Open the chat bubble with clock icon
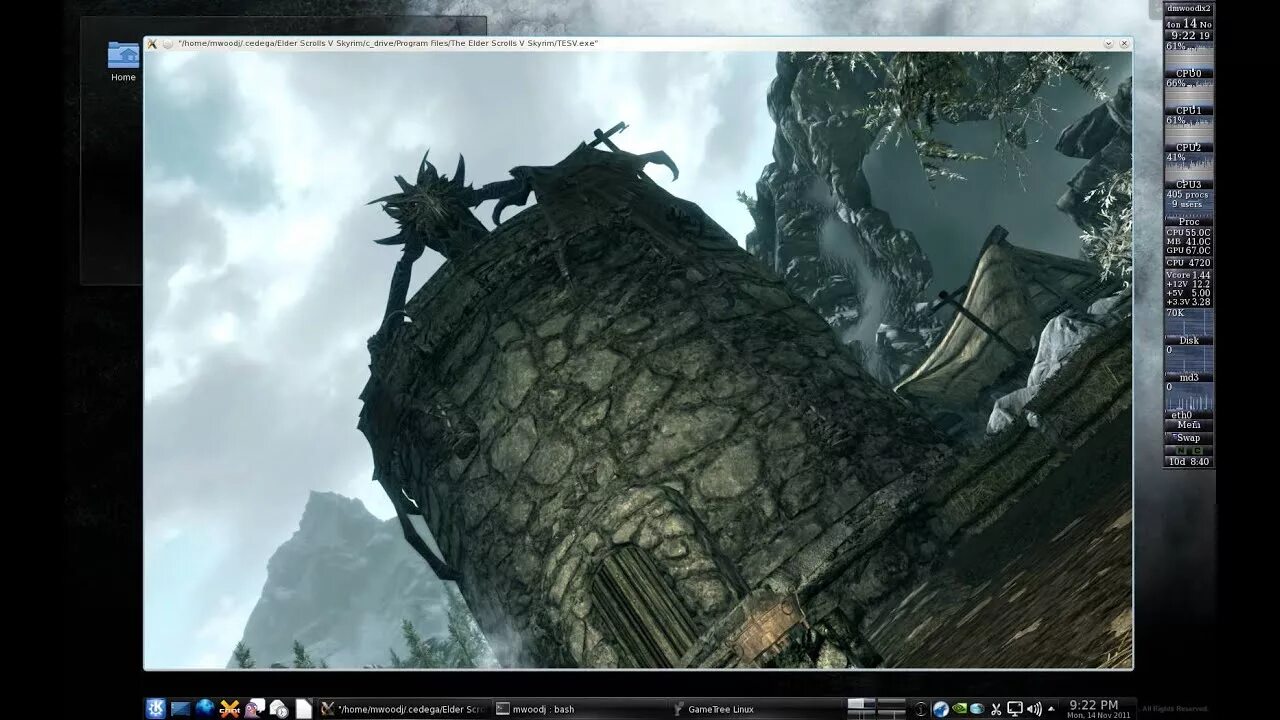The width and height of the screenshot is (1280, 720). coord(279,709)
